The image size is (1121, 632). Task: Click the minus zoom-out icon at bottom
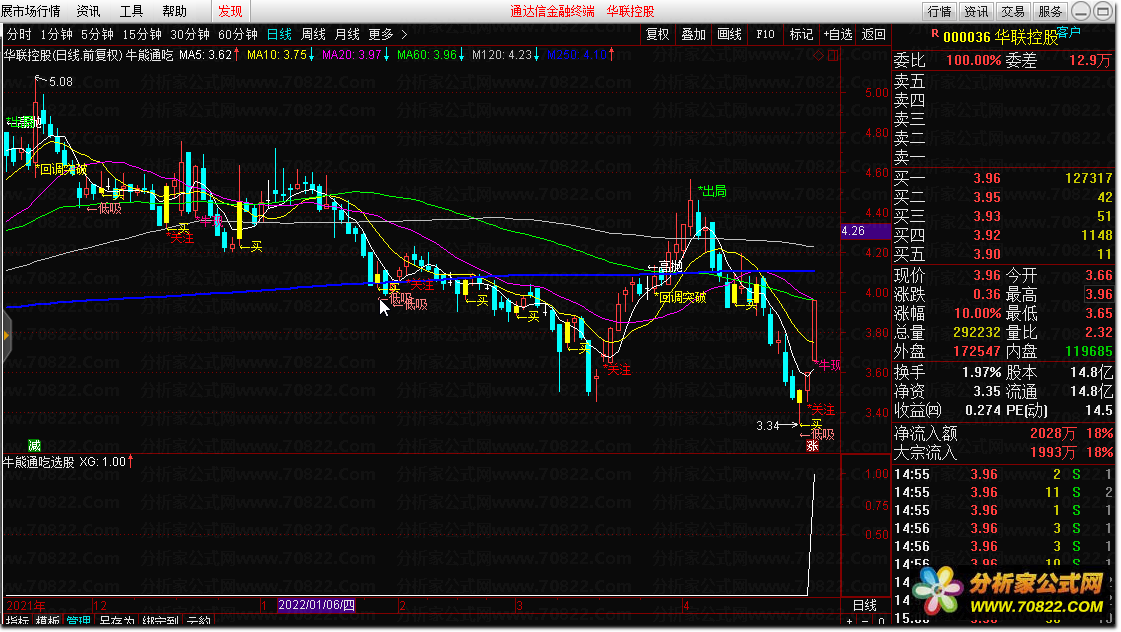point(865,622)
